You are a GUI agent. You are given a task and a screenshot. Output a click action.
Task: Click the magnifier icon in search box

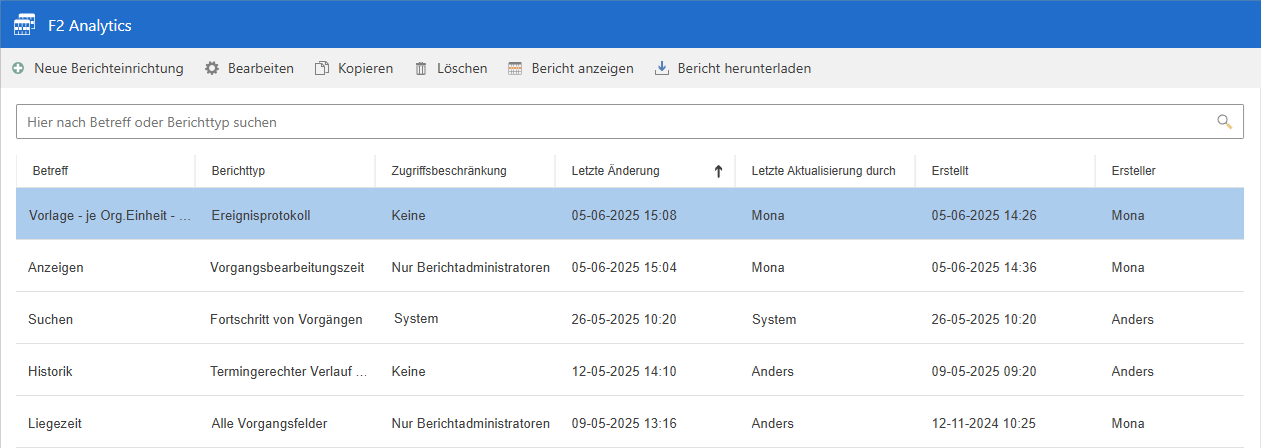tap(1224, 122)
